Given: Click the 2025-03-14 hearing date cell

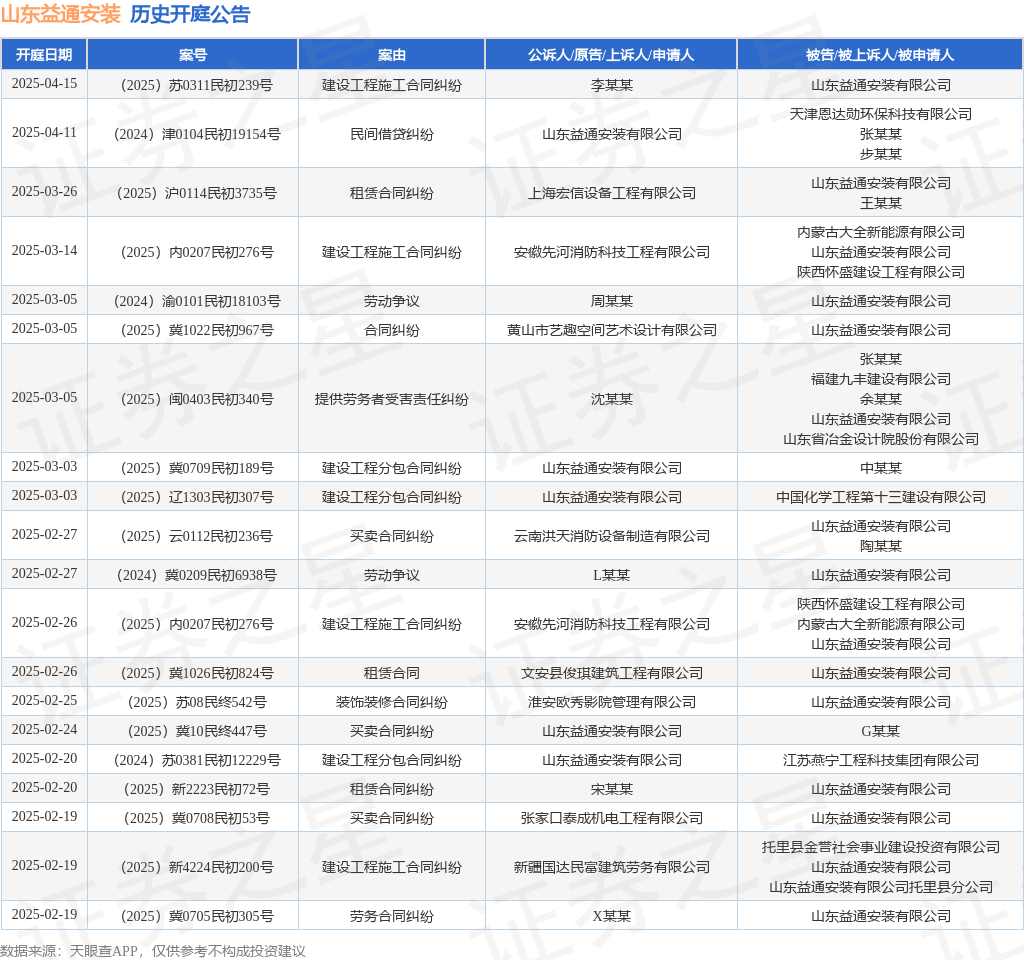Looking at the screenshot, I should pyautogui.click(x=44, y=251).
